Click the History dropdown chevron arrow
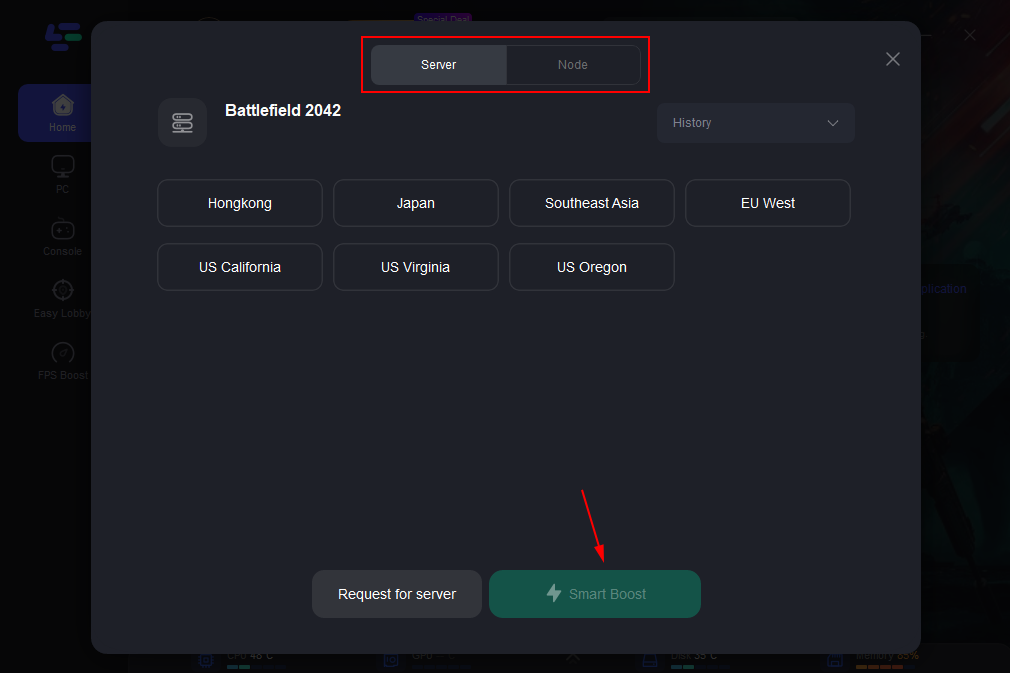This screenshot has width=1010, height=673. pos(833,123)
